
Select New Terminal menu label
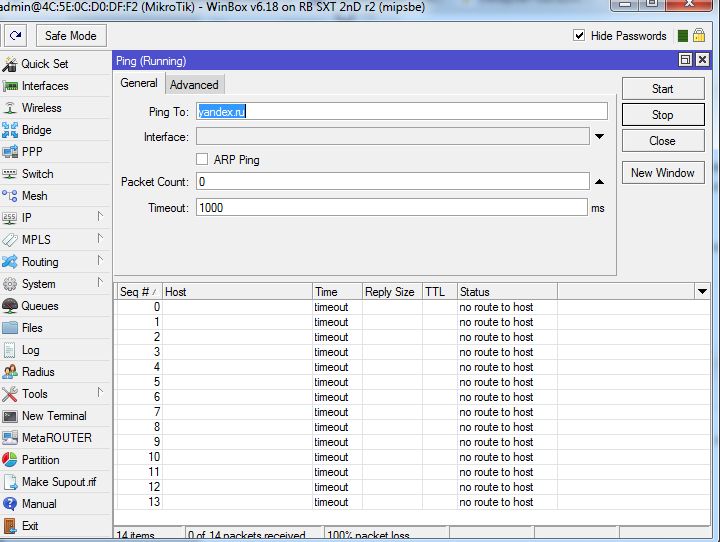pyautogui.click(x=54, y=416)
